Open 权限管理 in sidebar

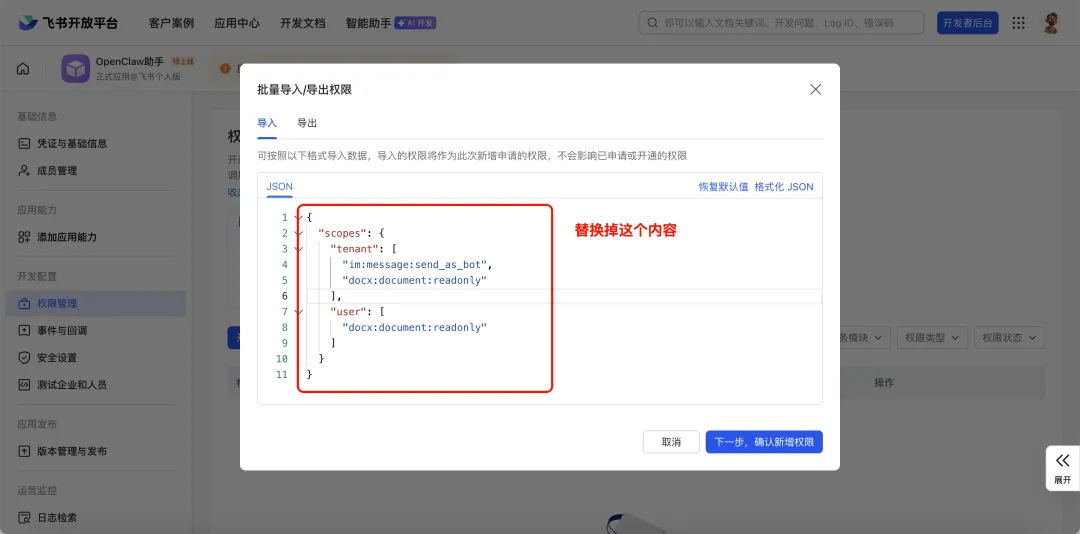point(96,303)
